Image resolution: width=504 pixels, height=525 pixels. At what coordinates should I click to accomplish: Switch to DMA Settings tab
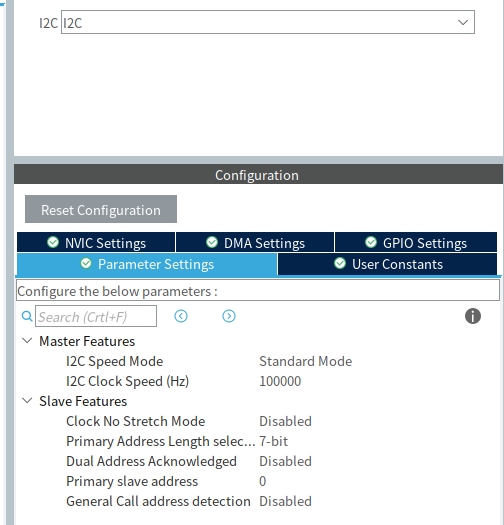click(255, 242)
